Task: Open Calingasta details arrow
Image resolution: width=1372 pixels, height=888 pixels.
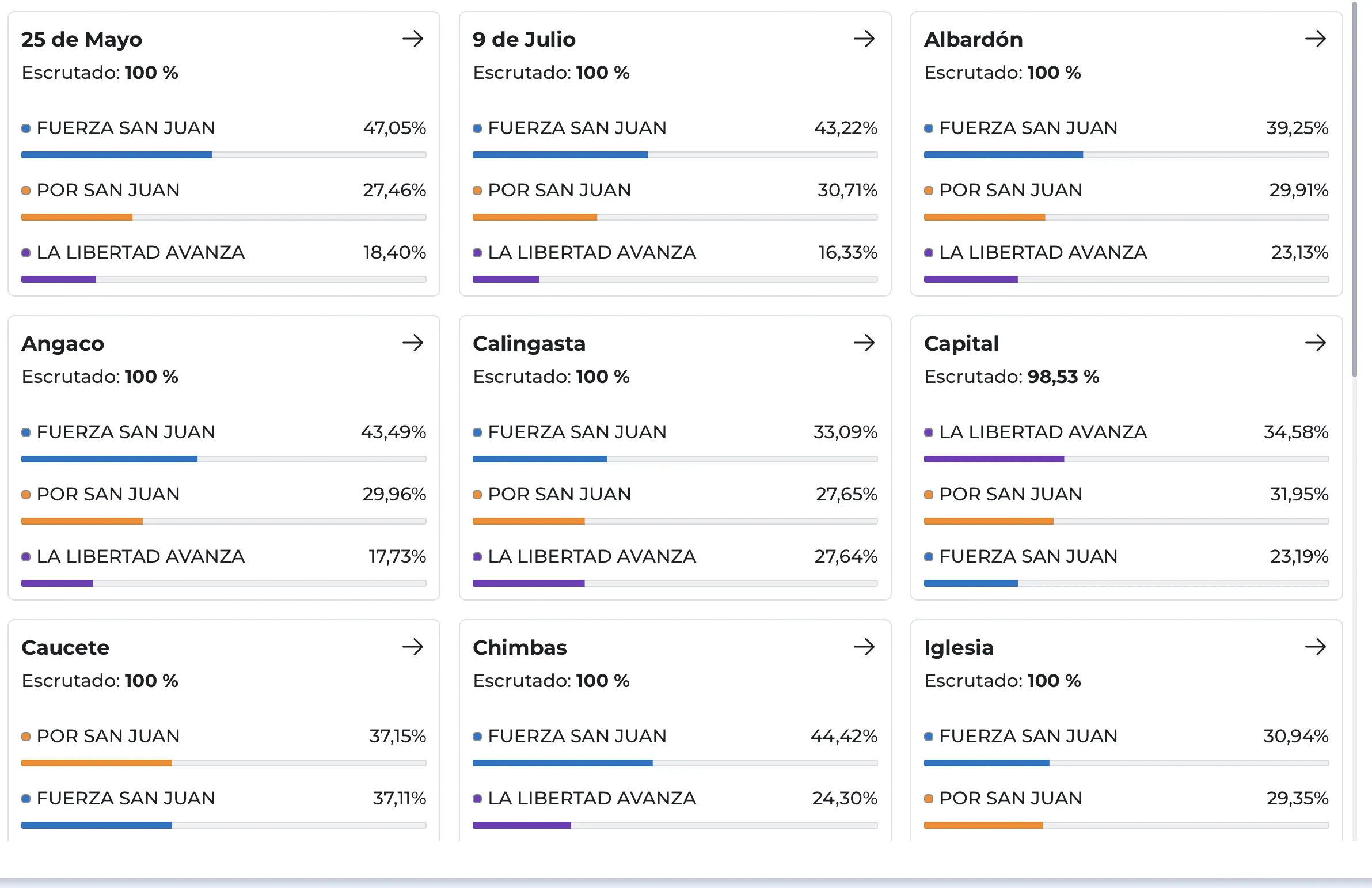Action: point(864,343)
